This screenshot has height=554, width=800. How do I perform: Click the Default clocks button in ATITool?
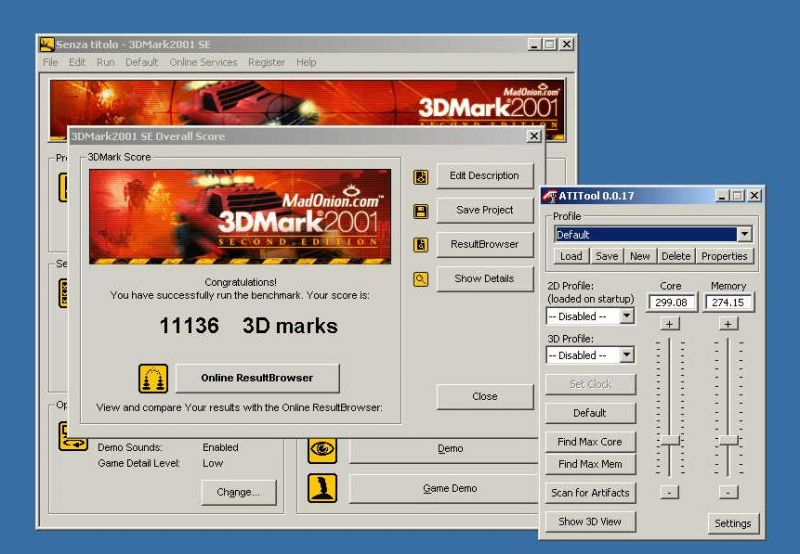point(590,413)
